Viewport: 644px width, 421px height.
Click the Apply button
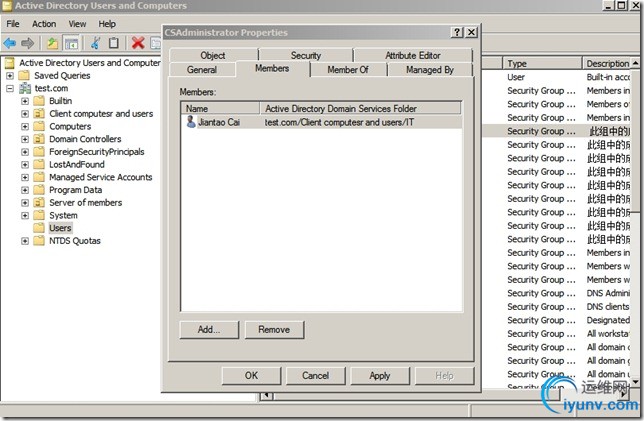point(380,375)
